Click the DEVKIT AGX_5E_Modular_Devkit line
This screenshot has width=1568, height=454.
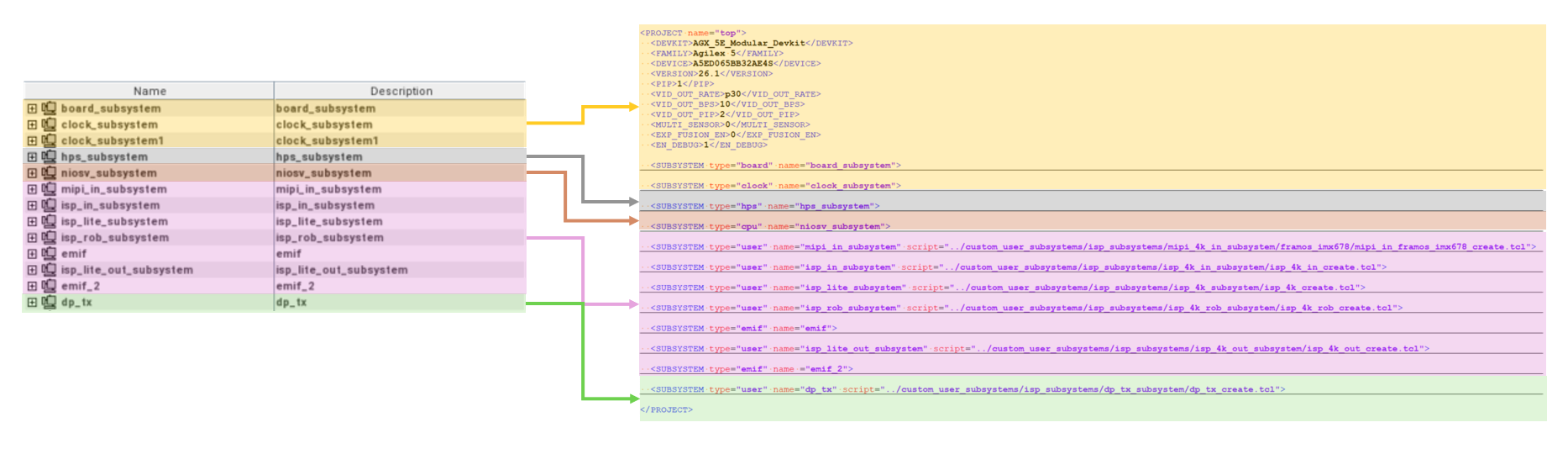(752, 44)
